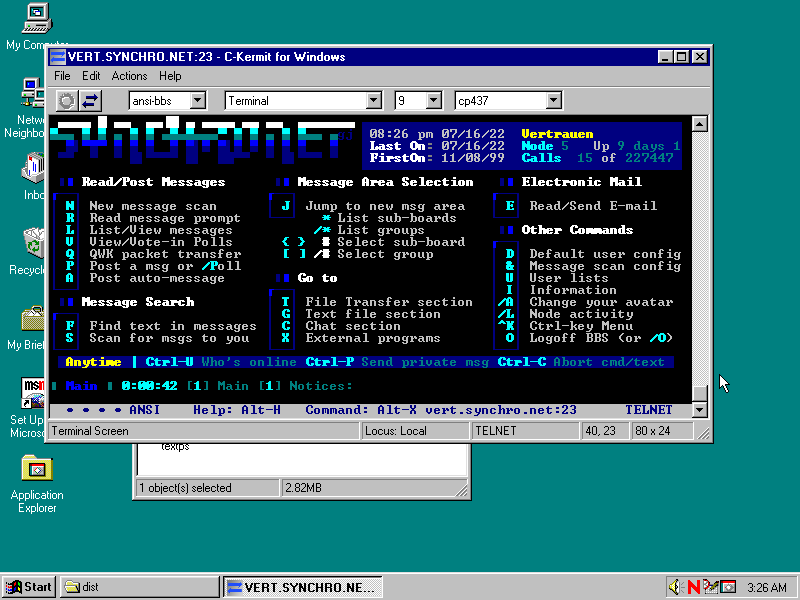The image size is (800, 600).
Task: Open the terminal type dropdown showing ansi-bbs
Action: click(198, 101)
